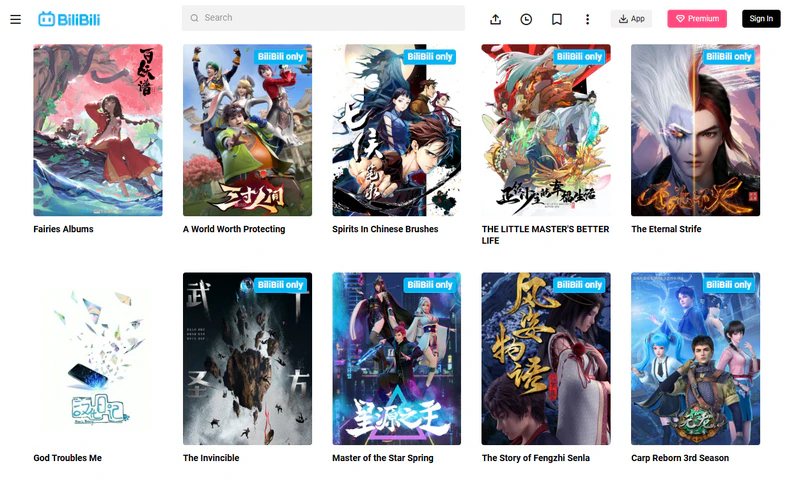
Task: Open The Eternal Strife poster
Action: click(695, 130)
